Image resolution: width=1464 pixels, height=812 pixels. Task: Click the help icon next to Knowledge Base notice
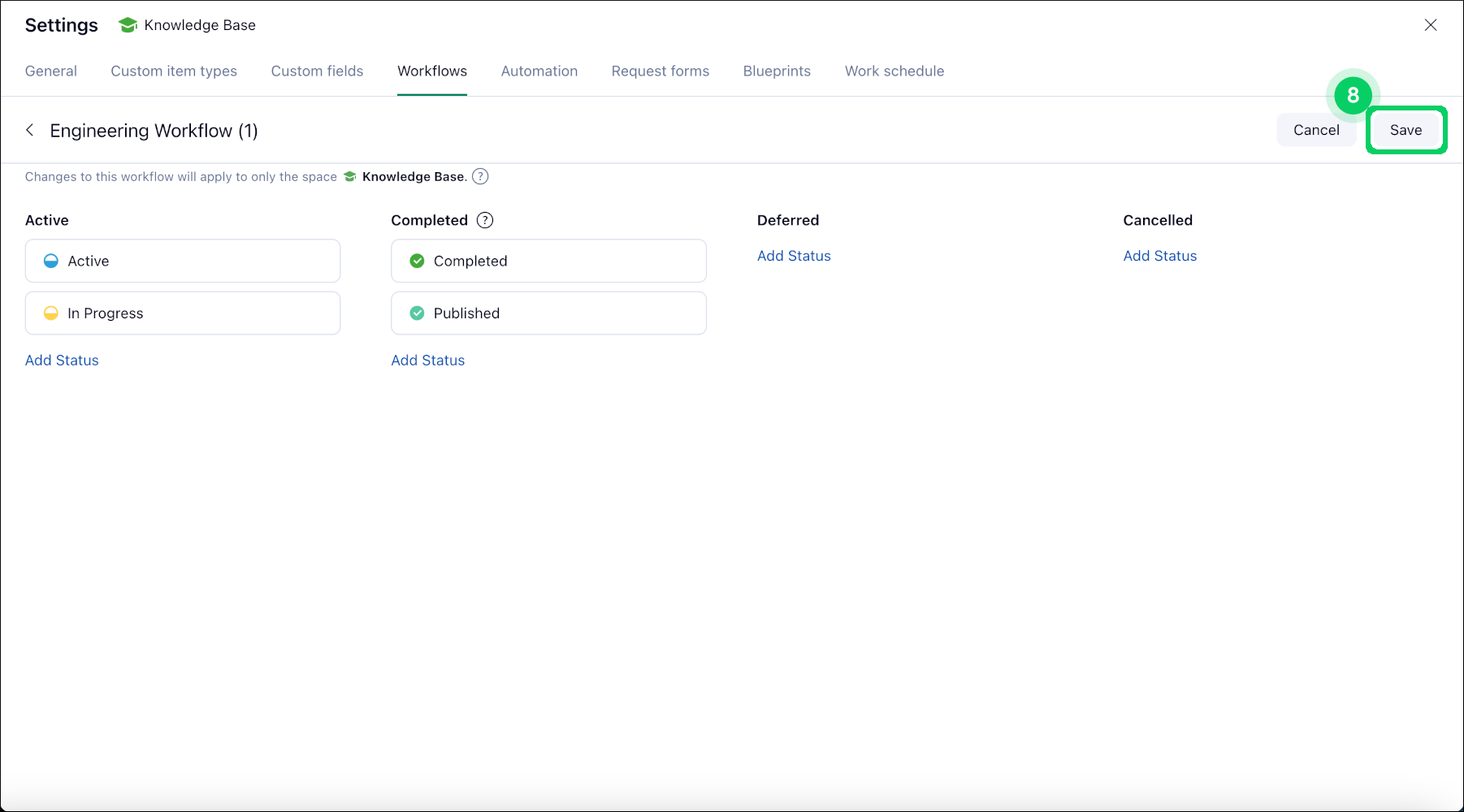pyautogui.click(x=480, y=176)
